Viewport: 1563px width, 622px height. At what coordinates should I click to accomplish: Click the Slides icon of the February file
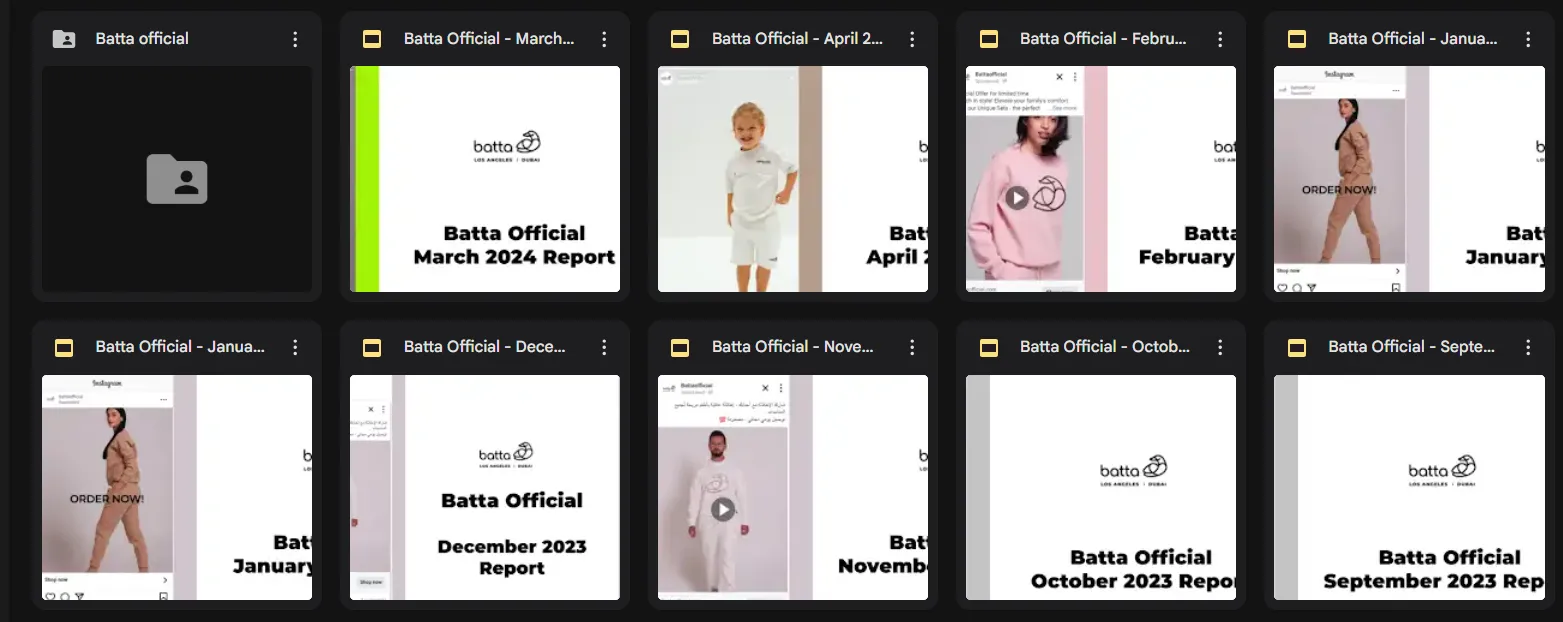pos(988,39)
